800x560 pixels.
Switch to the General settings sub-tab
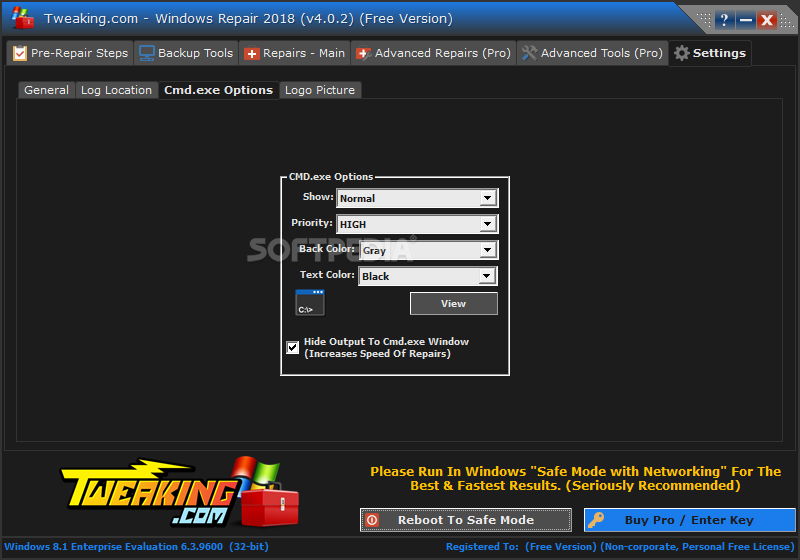click(46, 90)
